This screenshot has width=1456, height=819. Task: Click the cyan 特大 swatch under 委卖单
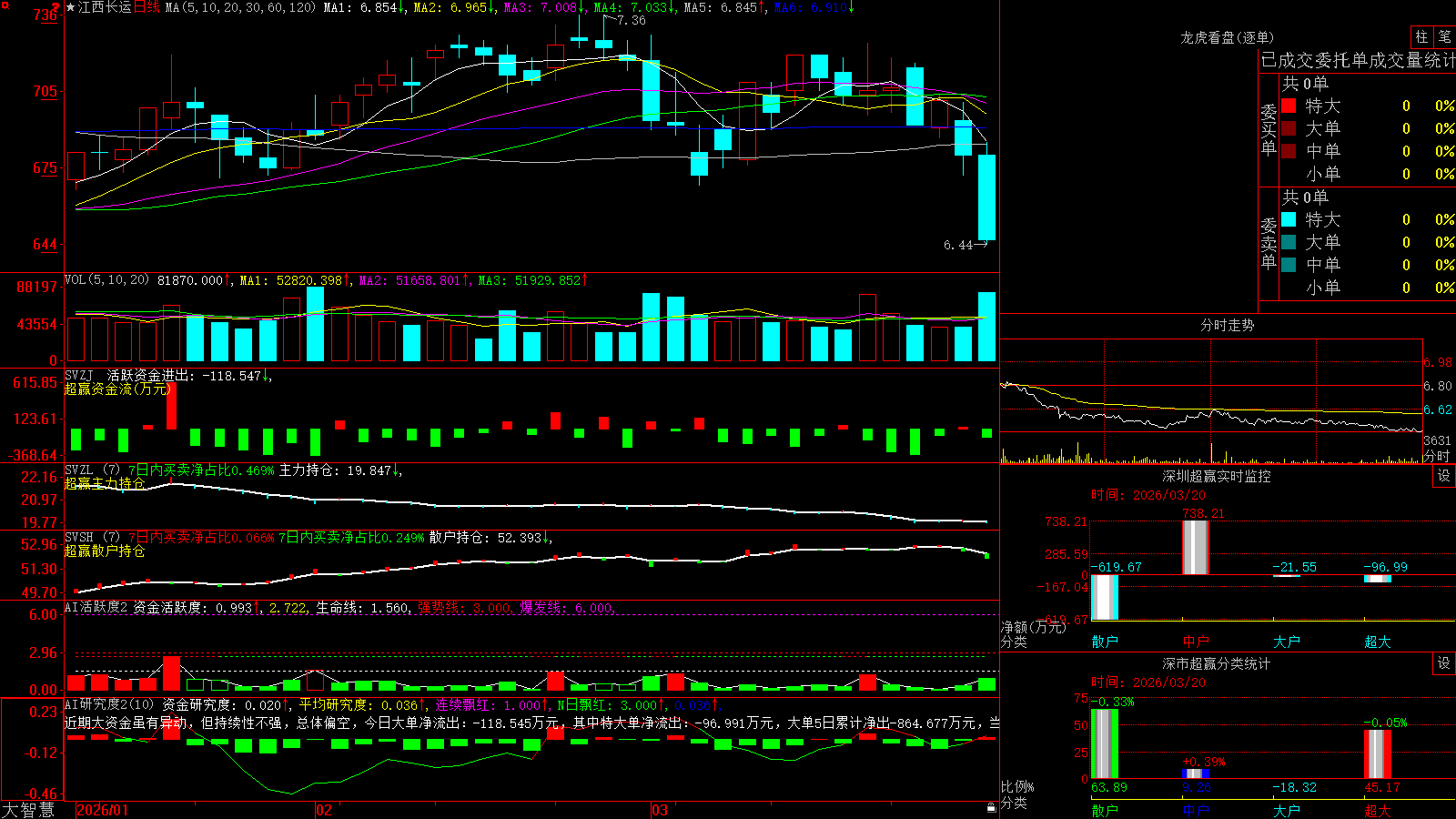1289,219
